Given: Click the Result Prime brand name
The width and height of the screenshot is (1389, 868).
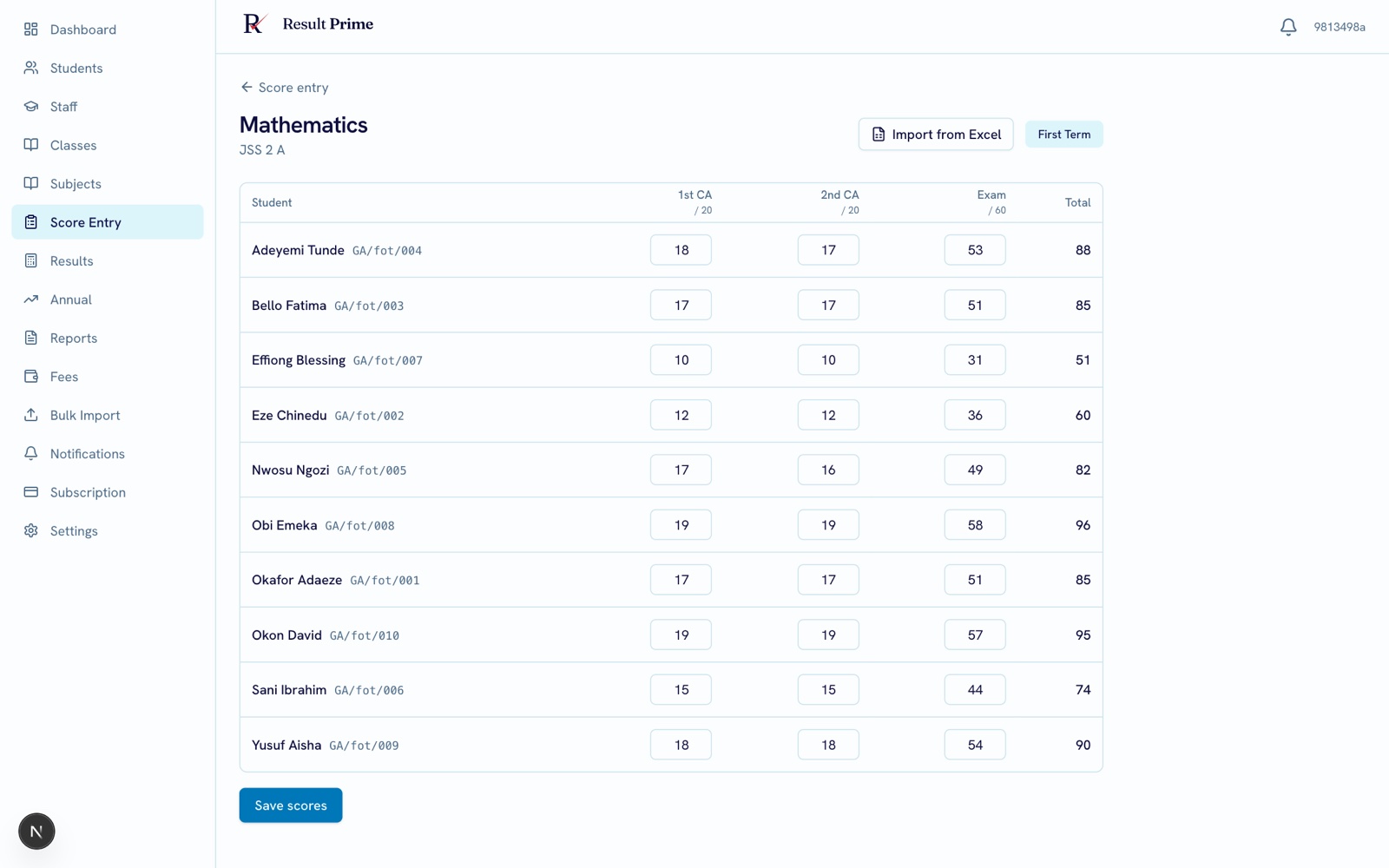Looking at the screenshot, I should [328, 24].
